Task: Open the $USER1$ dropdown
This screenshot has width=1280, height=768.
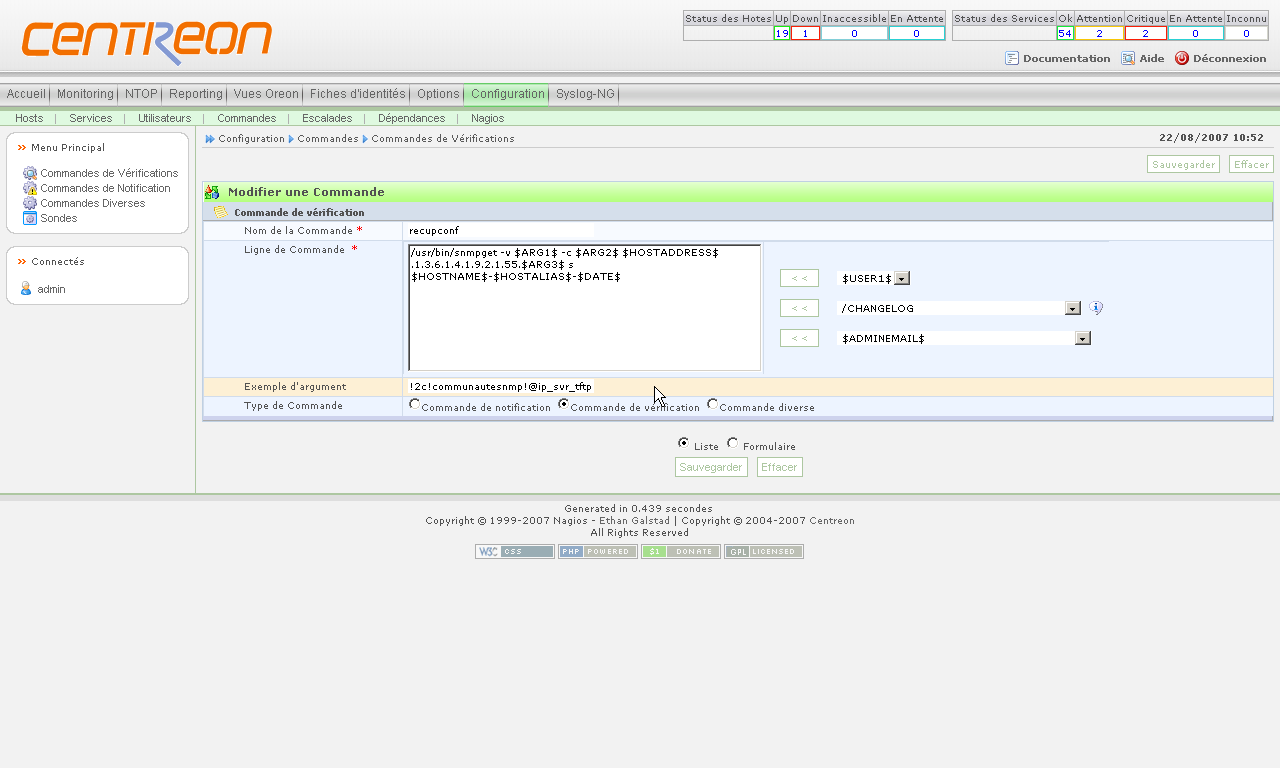Action: point(874,278)
